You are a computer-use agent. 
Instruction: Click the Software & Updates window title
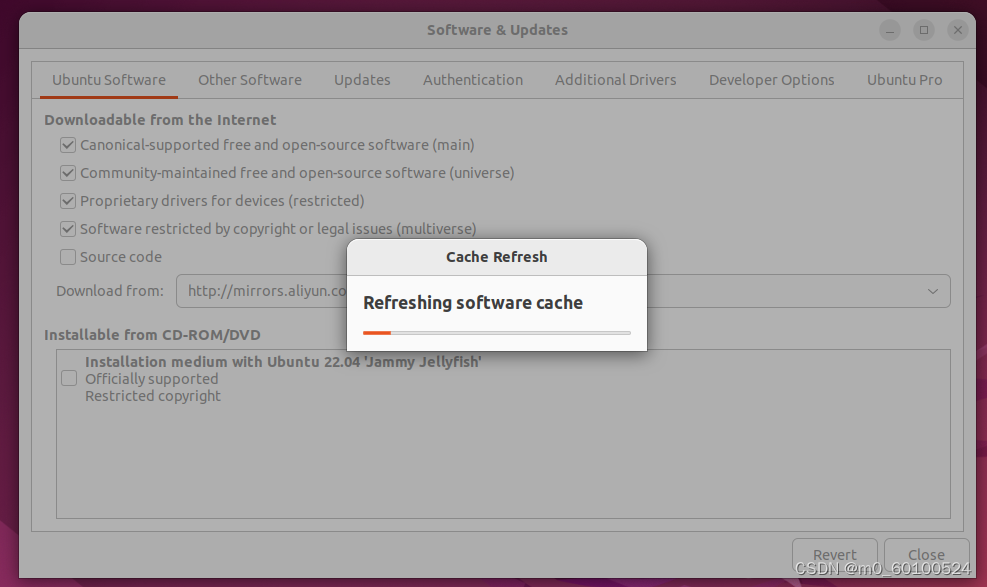(x=497, y=30)
